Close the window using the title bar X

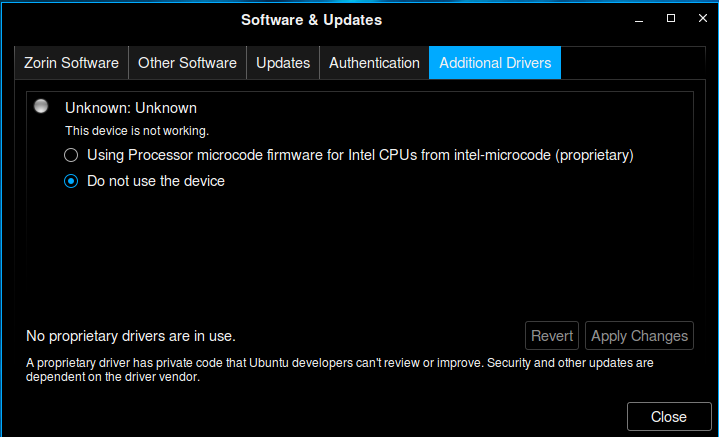[702, 18]
